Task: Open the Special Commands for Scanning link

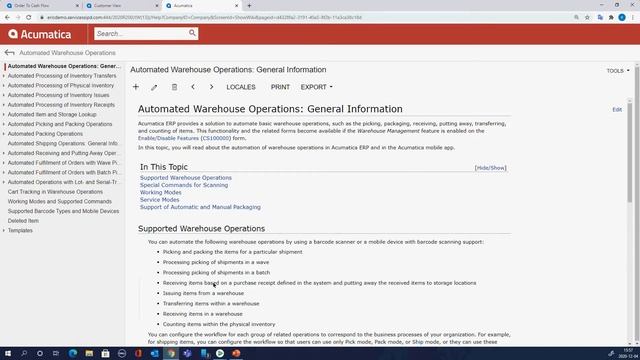Action: coord(184,185)
